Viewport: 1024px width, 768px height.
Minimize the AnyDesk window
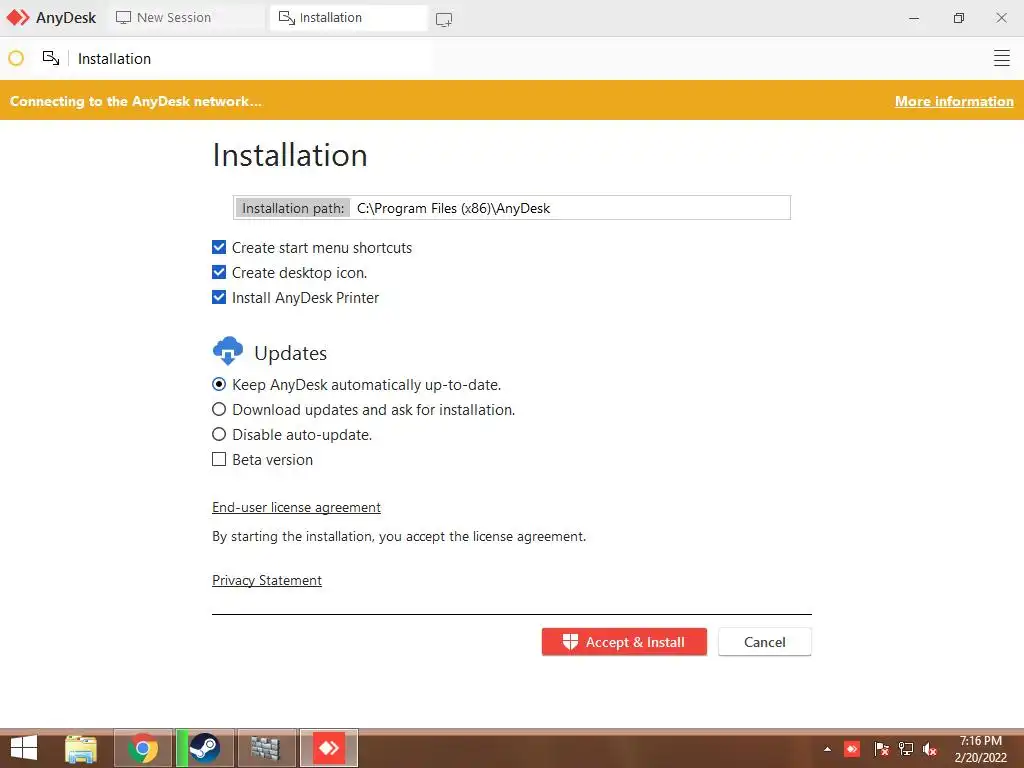[914, 18]
